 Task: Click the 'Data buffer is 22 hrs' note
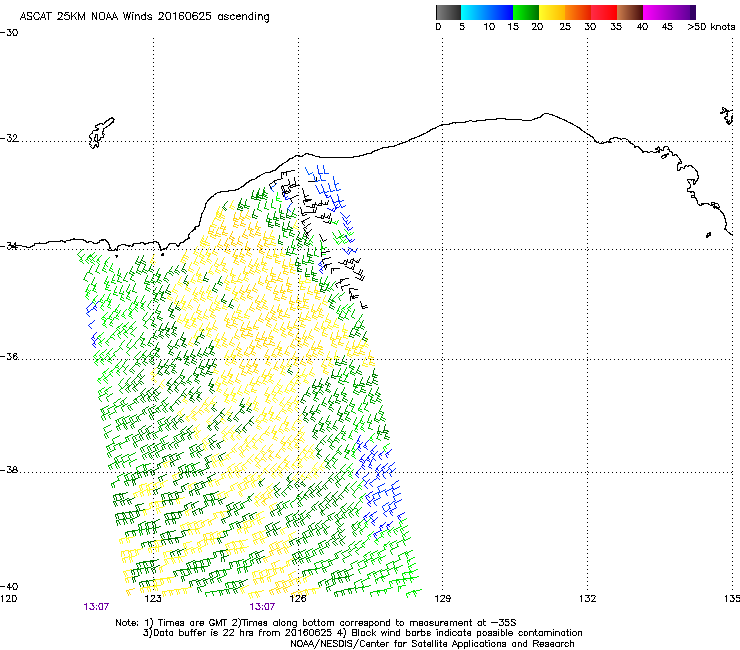coord(362,633)
